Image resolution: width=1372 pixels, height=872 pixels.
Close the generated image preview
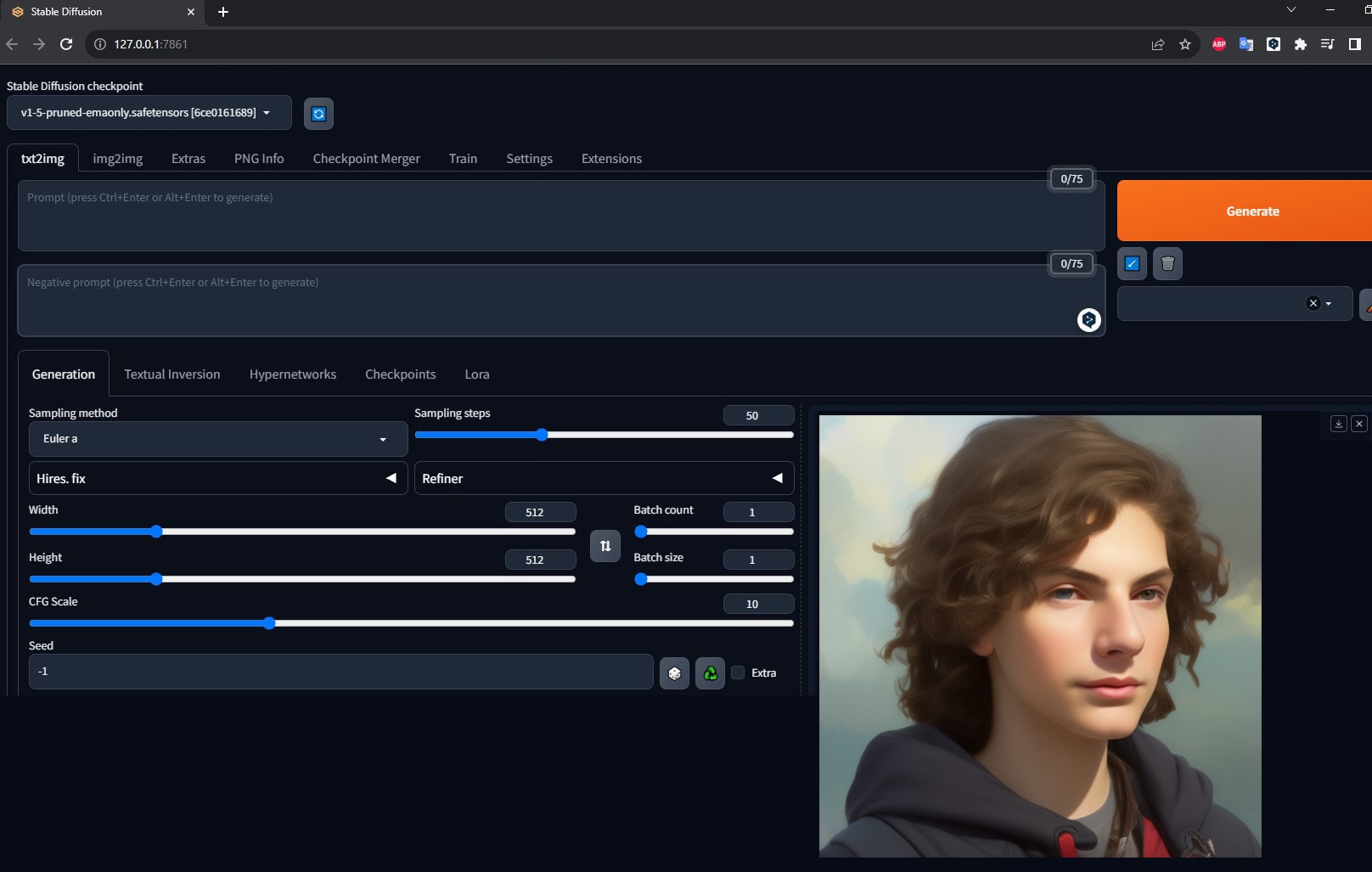pyautogui.click(x=1358, y=423)
